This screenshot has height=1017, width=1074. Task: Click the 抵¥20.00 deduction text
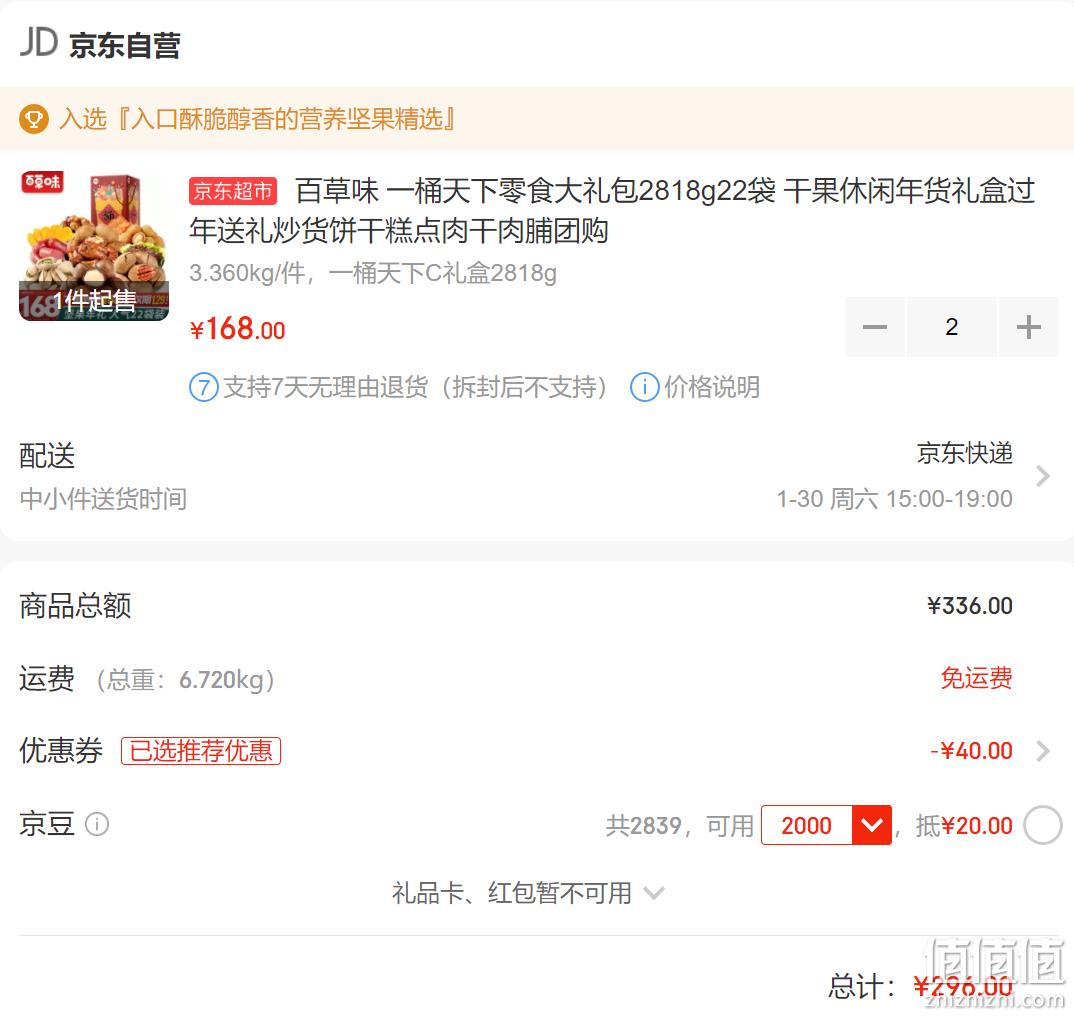[x=964, y=825]
